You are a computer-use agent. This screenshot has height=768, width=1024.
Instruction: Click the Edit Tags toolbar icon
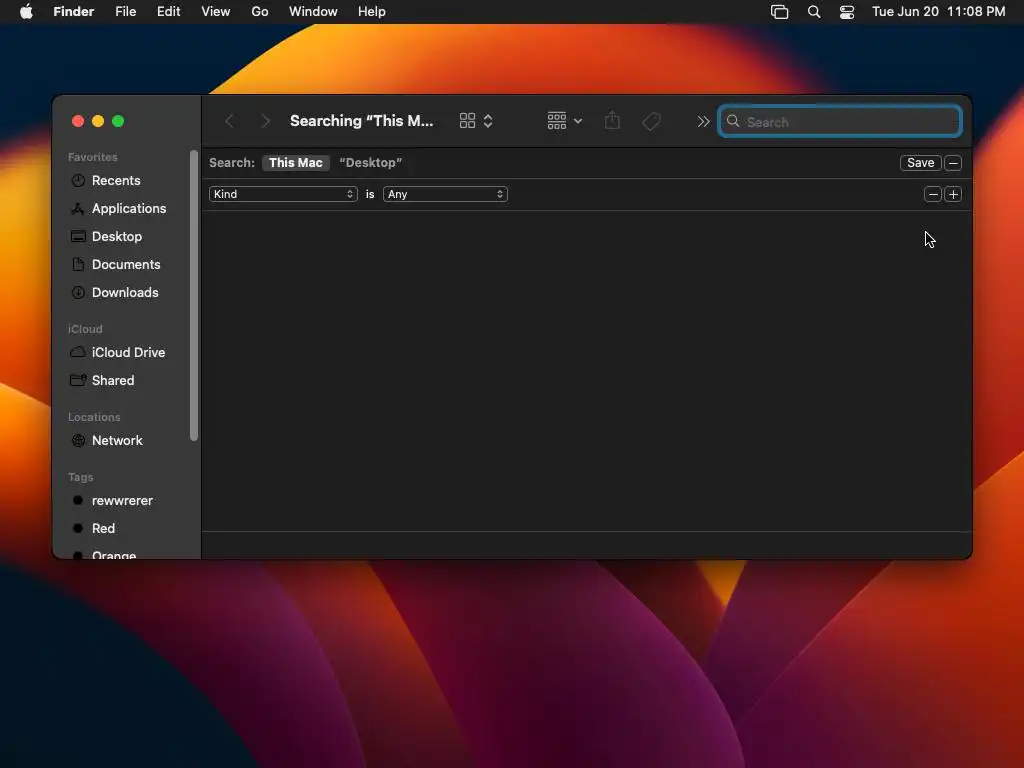click(x=651, y=121)
